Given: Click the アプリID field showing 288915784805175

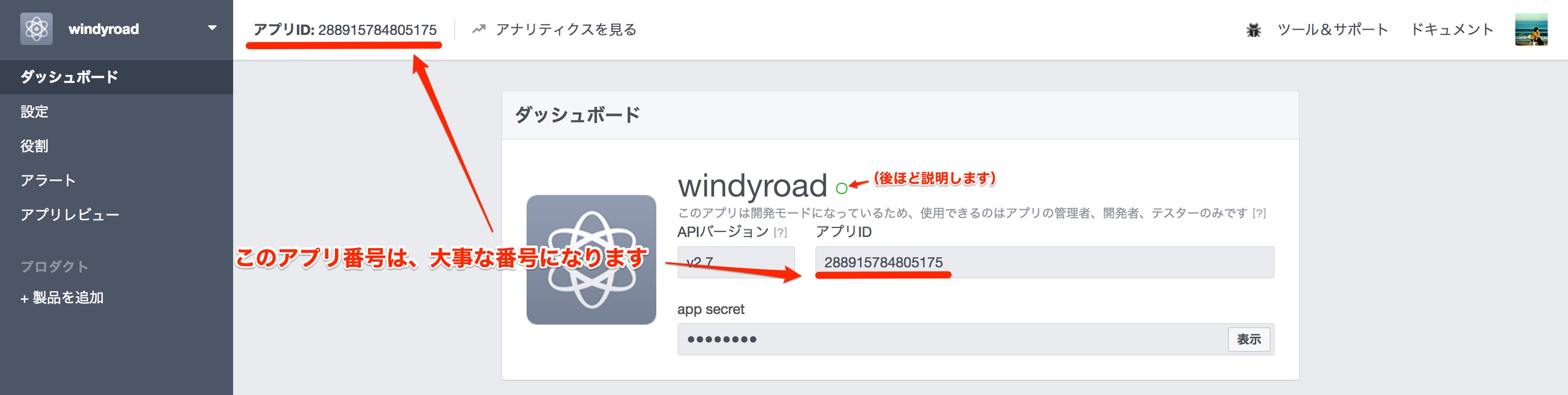Looking at the screenshot, I should pos(1044,262).
